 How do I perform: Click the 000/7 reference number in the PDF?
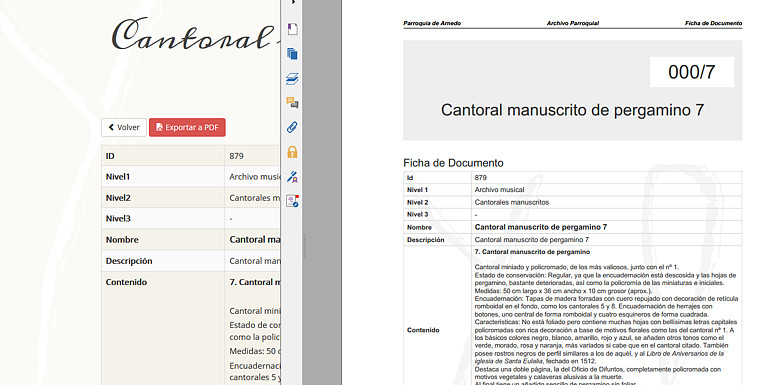coord(691,72)
